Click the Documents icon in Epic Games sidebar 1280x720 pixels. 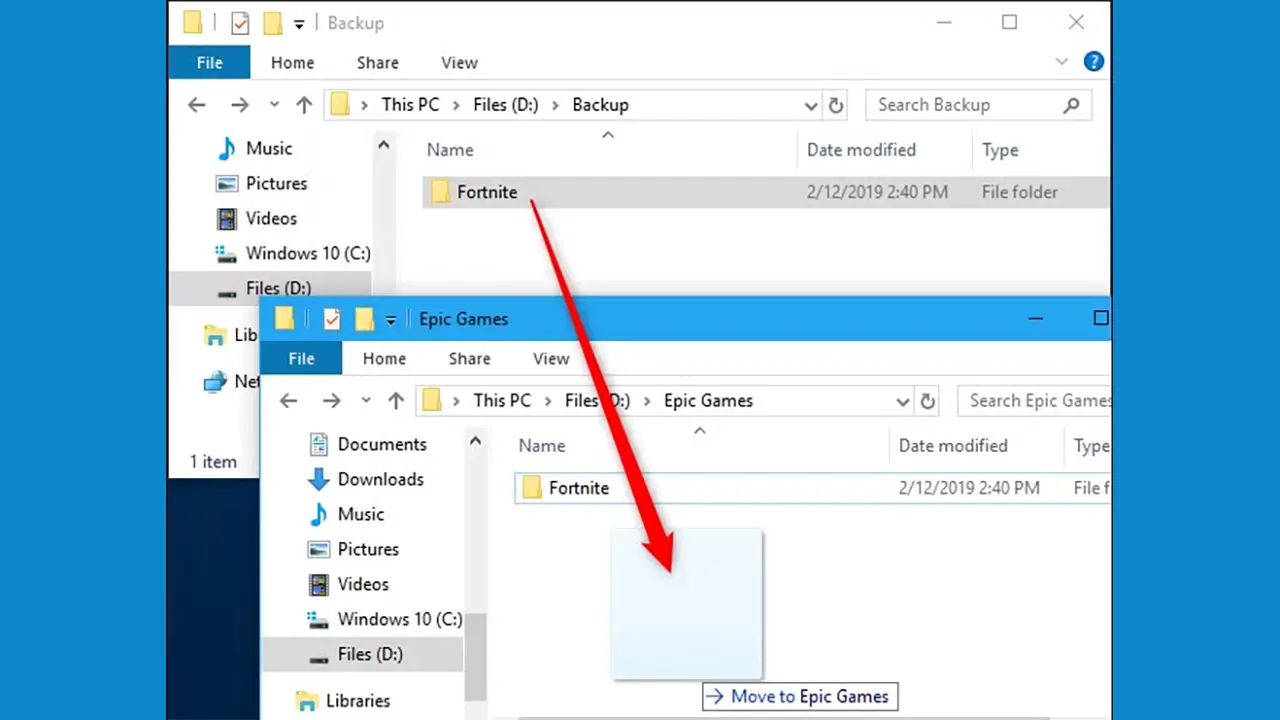(x=319, y=444)
